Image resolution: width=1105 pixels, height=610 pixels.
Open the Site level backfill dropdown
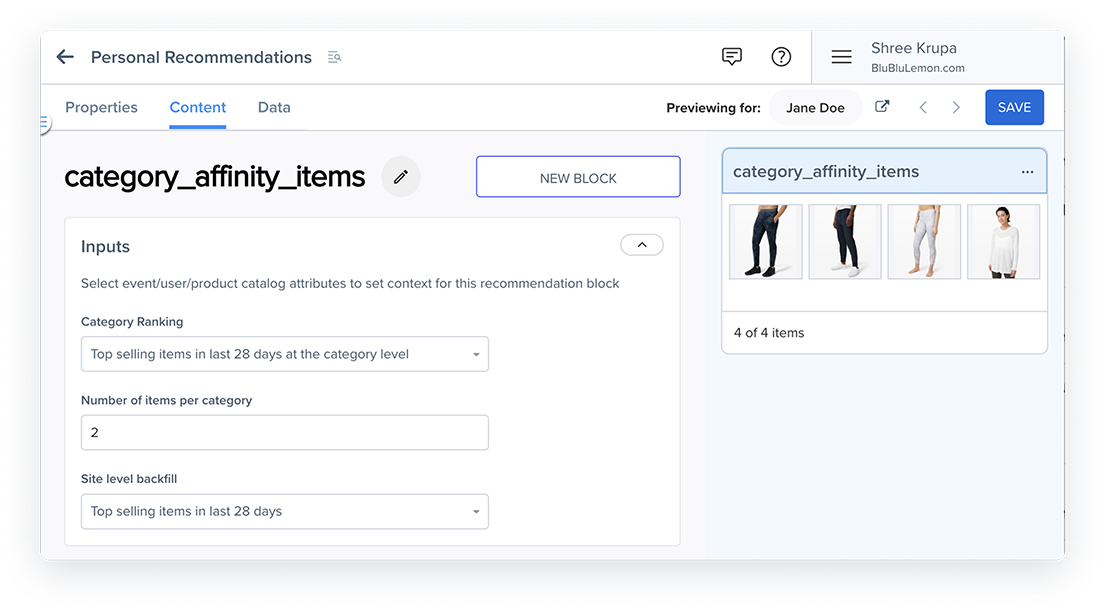284,511
